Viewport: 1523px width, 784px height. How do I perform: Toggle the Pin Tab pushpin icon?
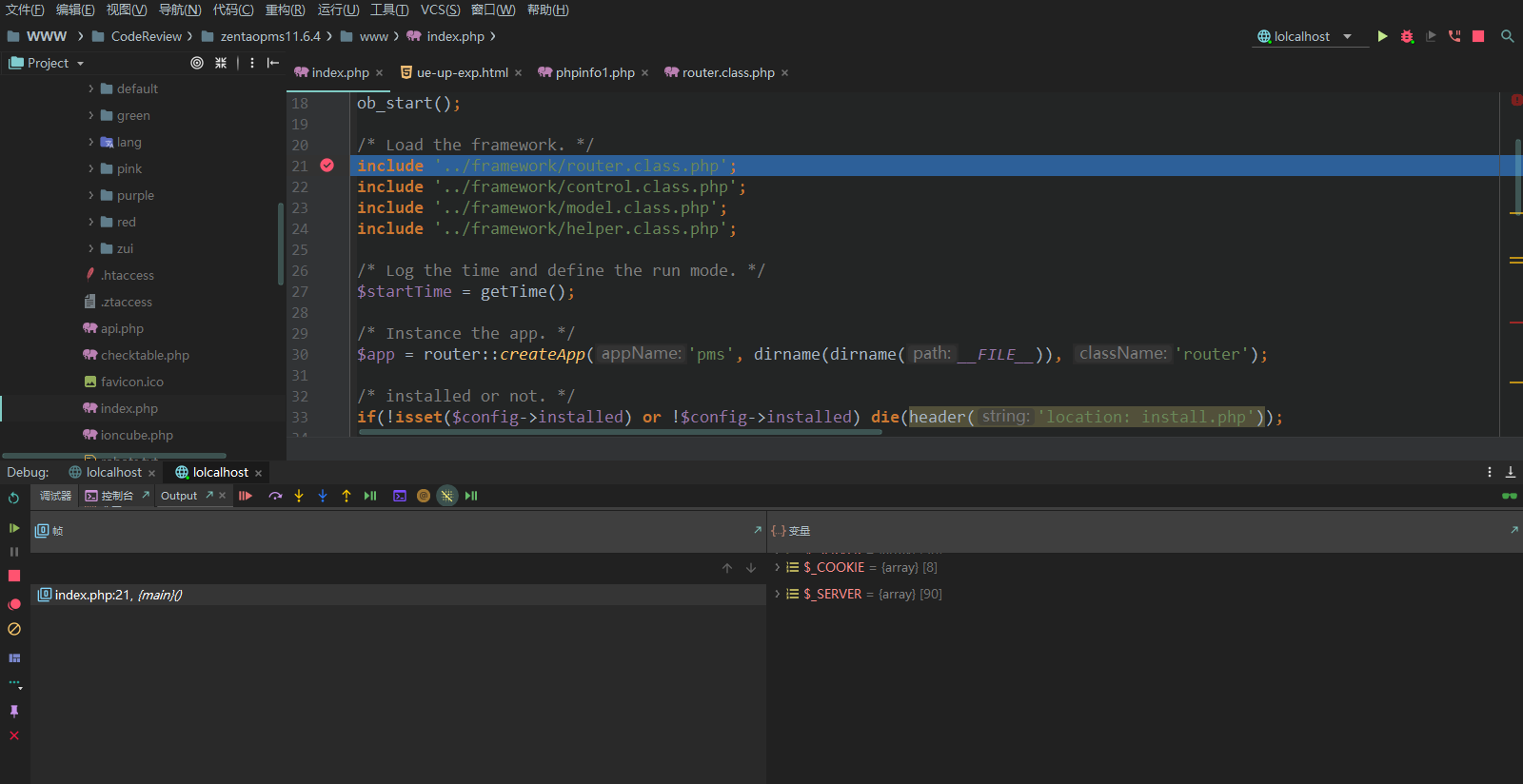tap(14, 711)
